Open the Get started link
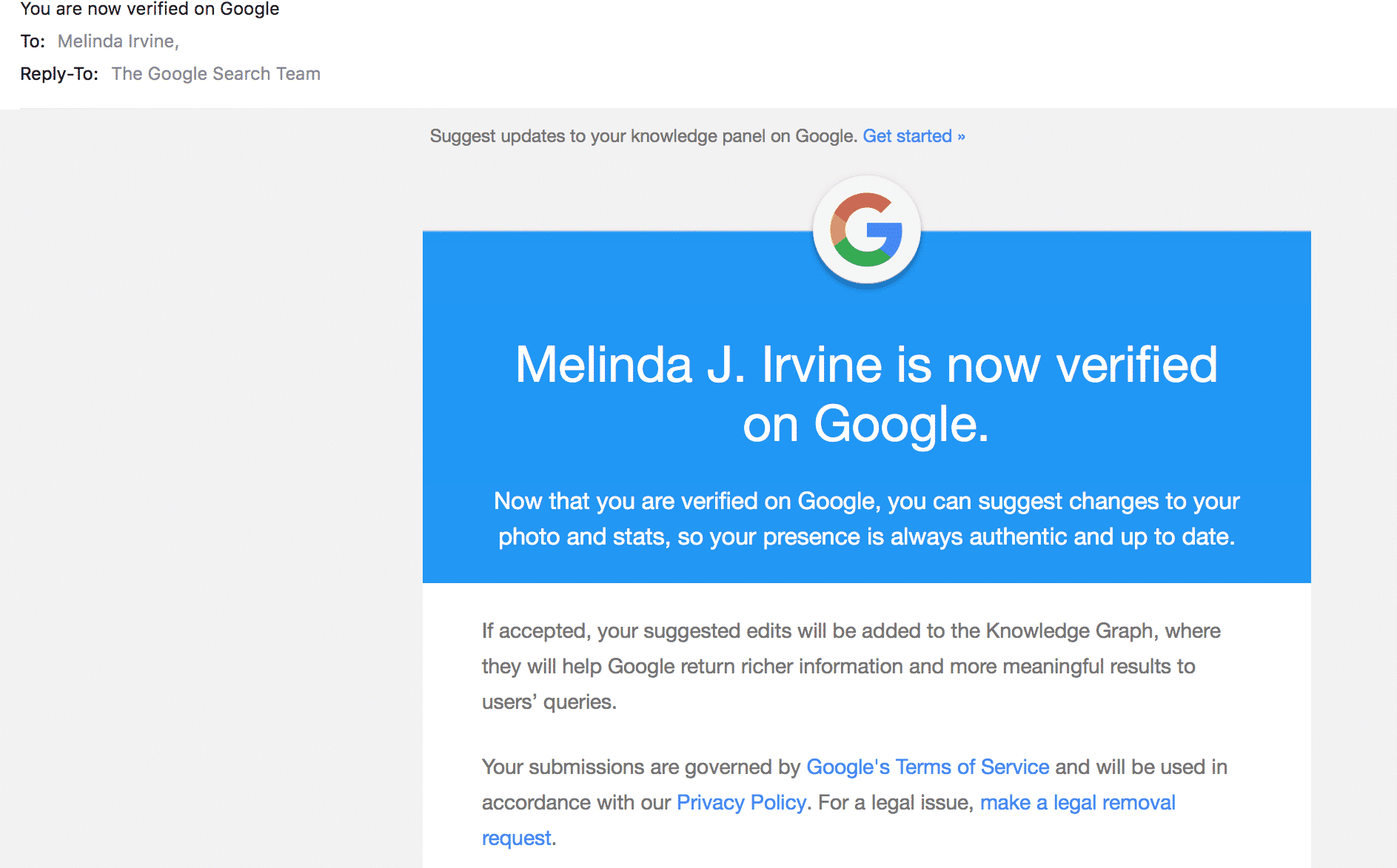The width and height of the screenshot is (1397, 868). click(x=908, y=136)
